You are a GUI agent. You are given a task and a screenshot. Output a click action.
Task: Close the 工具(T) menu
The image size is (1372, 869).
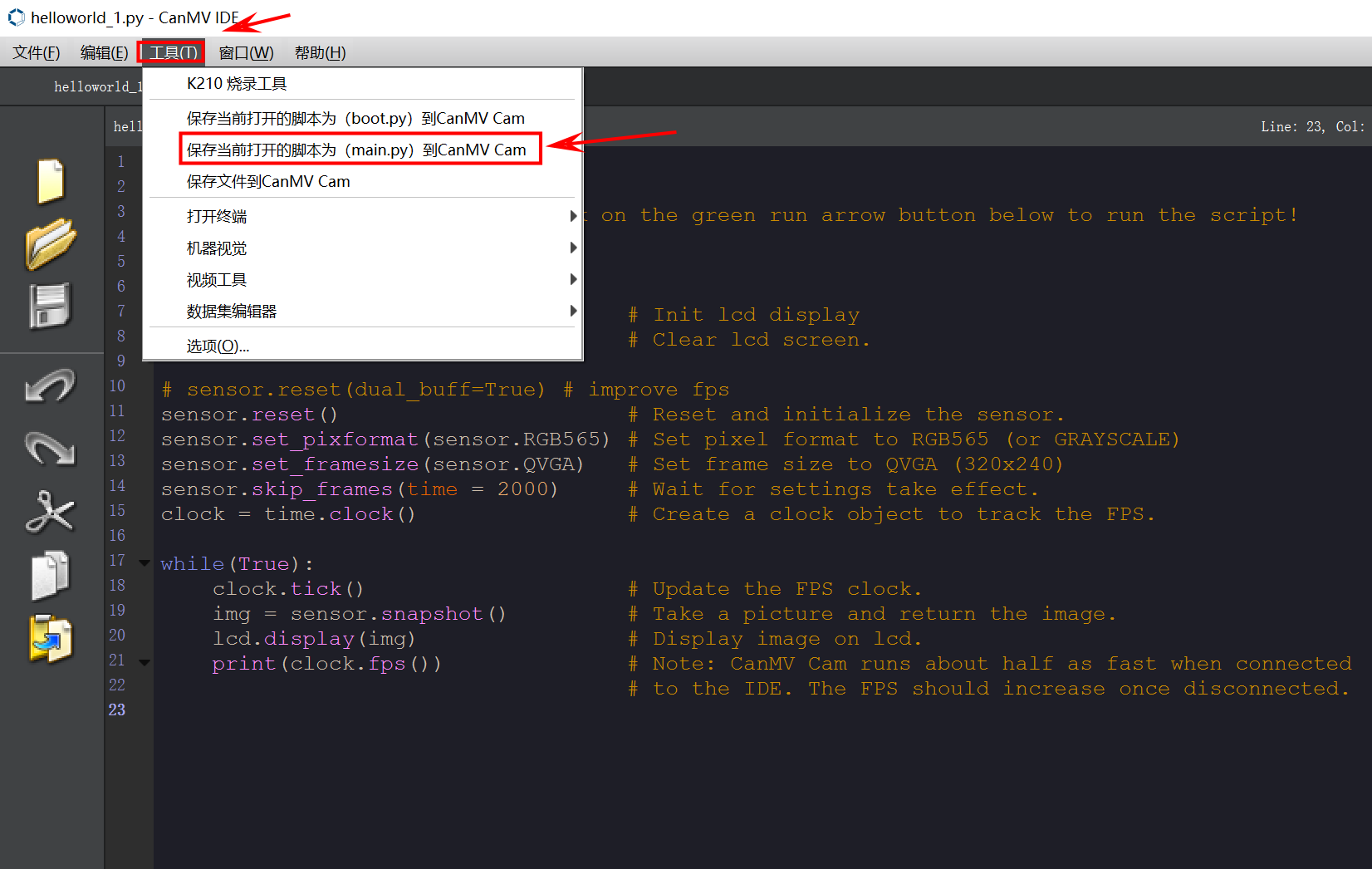(x=172, y=52)
